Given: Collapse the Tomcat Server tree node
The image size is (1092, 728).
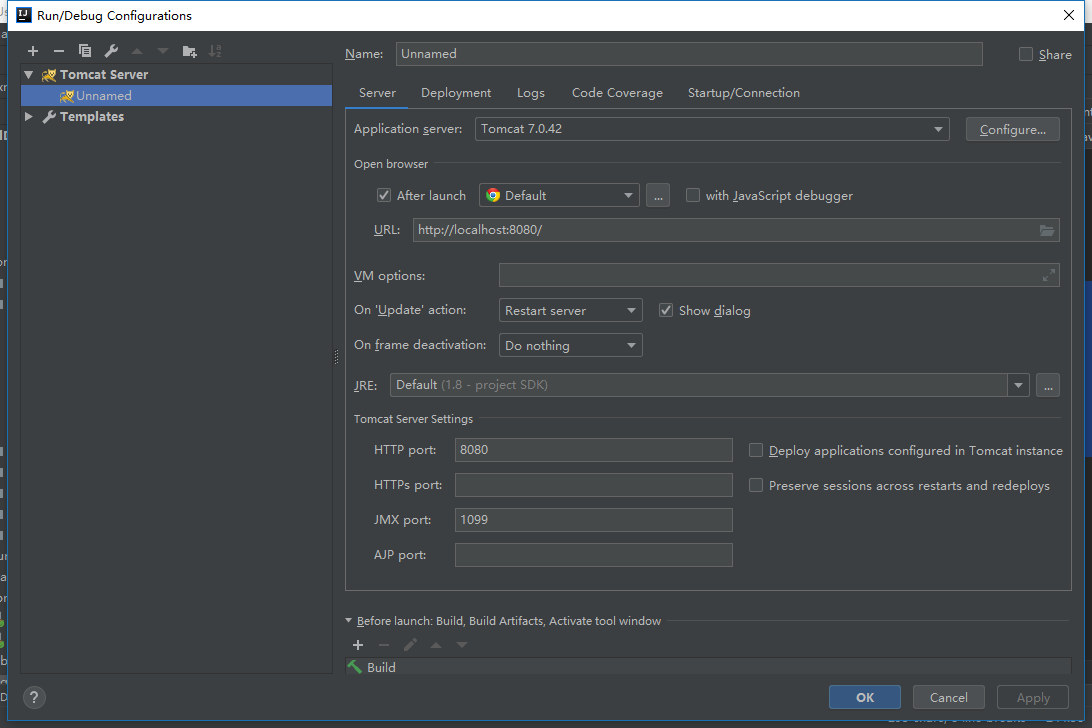Looking at the screenshot, I should pyautogui.click(x=29, y=75).
